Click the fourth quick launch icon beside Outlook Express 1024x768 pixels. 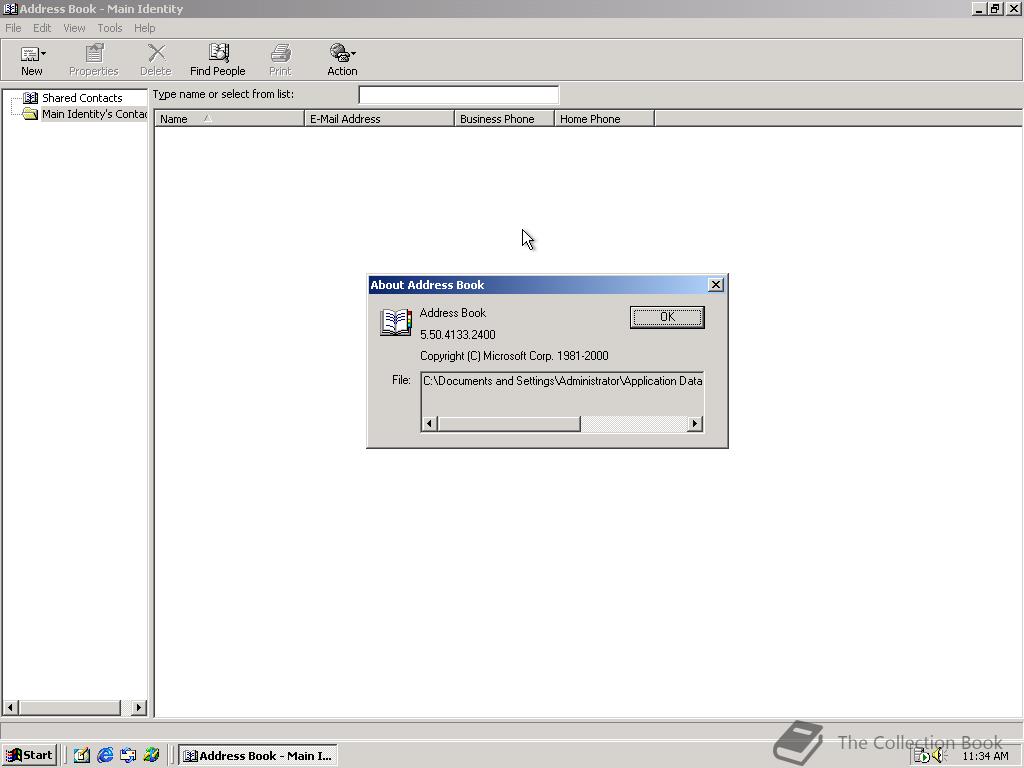[x=152, y=756]
